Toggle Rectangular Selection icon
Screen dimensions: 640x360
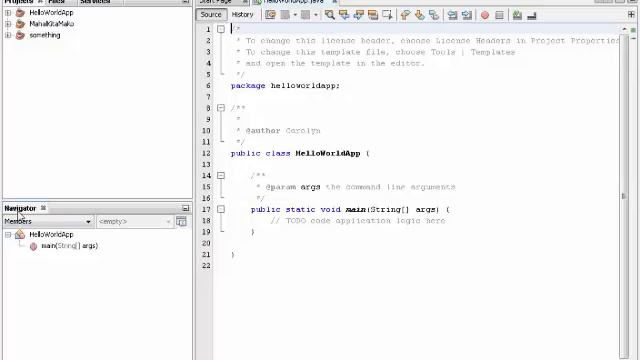coord(387,15)
